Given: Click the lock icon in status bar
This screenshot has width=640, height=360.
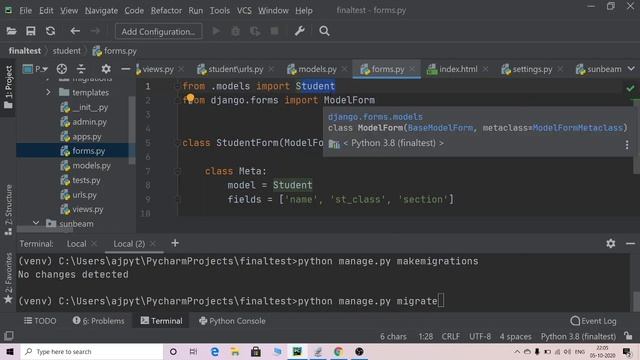Looking at the screenshot, I should pos(628,336).
